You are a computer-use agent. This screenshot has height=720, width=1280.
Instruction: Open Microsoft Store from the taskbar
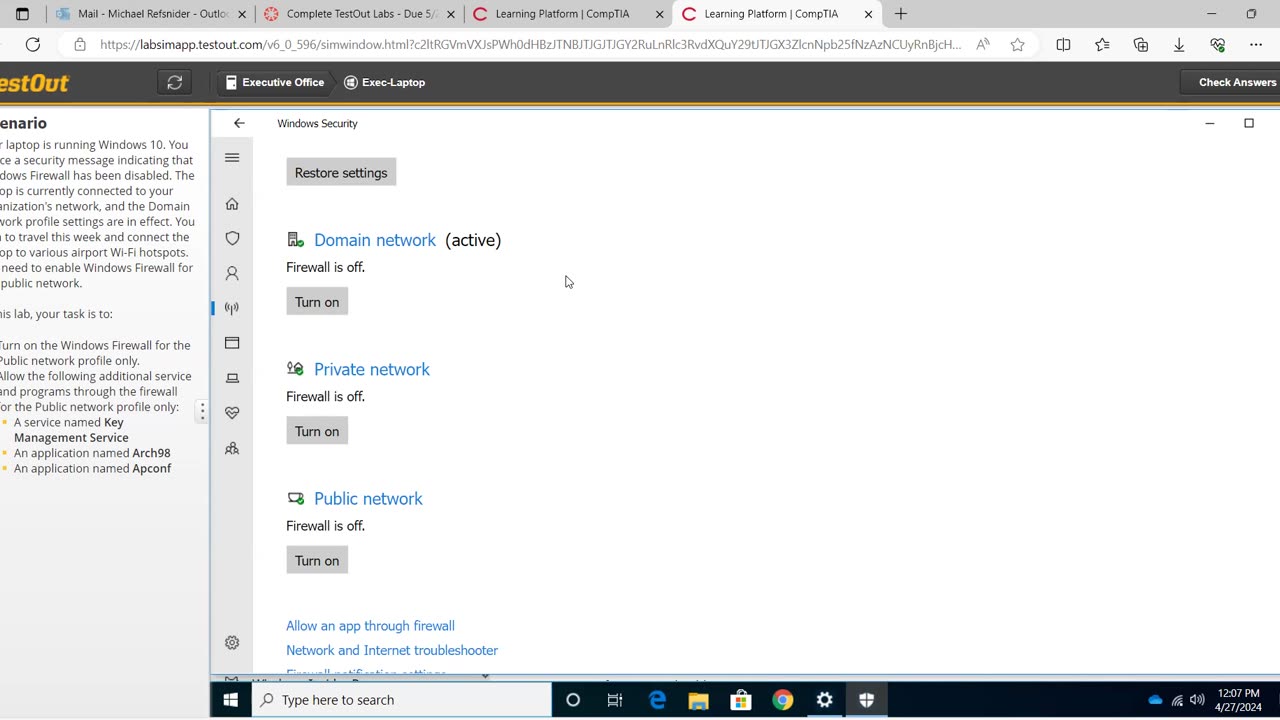741,700
